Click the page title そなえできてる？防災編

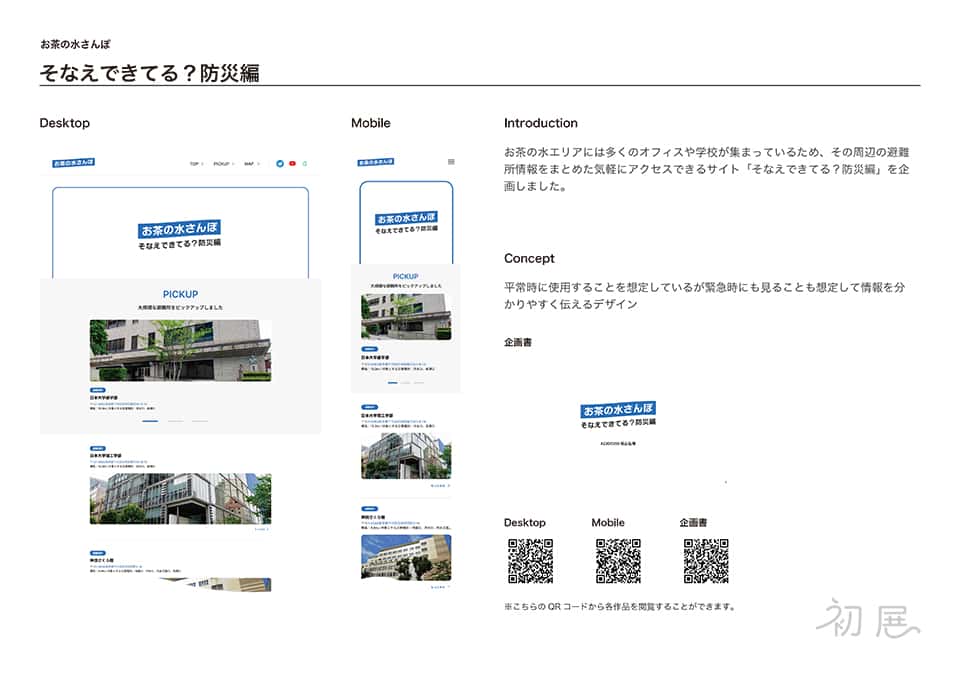tap(149, 73)
